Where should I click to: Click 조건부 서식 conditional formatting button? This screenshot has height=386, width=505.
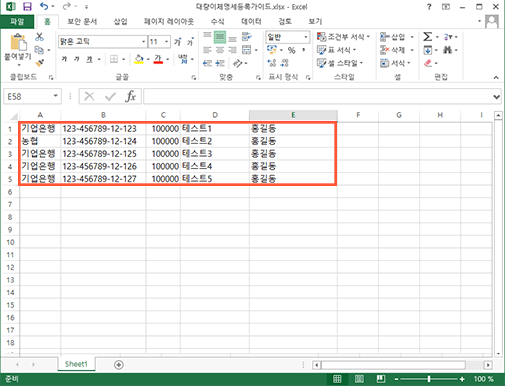[x=344, y=37]
